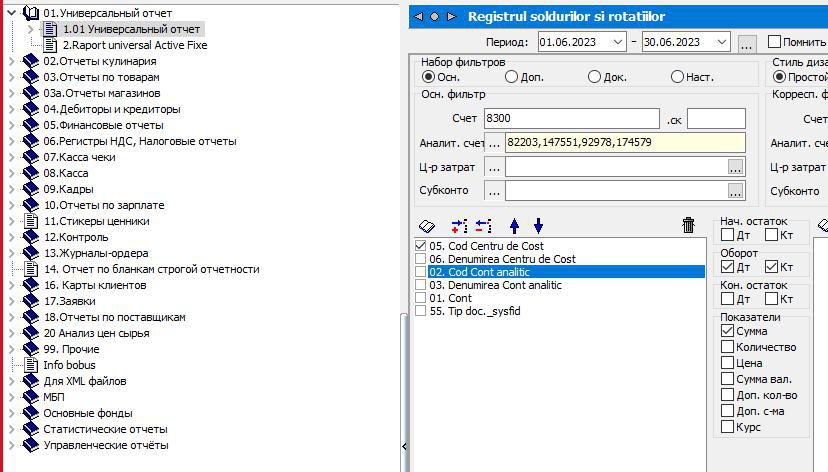
Task: Click the book icon of 99. Прочие
Action: pyautogui.click(x=31, y=349)
